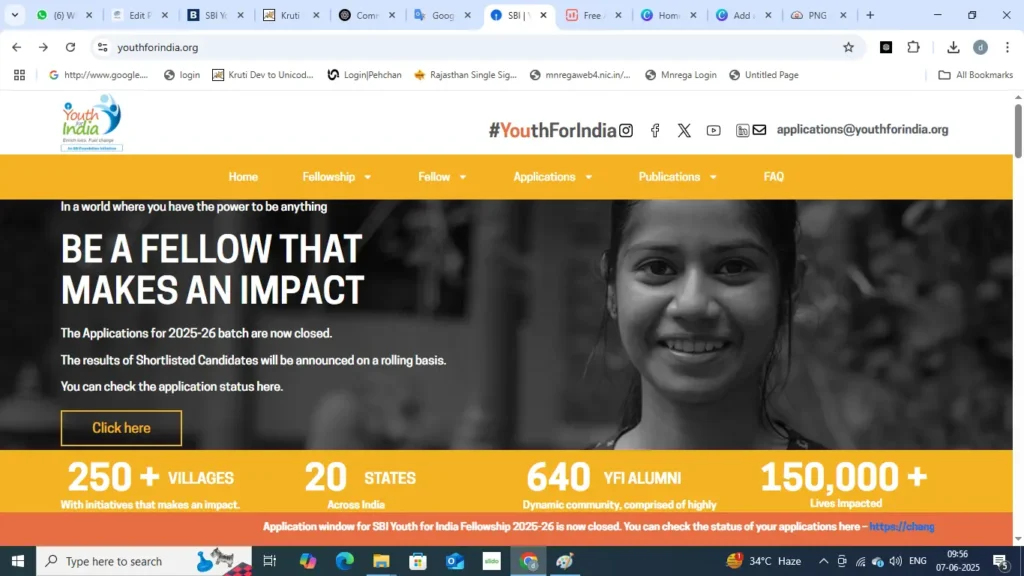The height and width of the screenshot is (576, 1024).
Task: Open the Windows Start menu
Action: tap(18, 561)
